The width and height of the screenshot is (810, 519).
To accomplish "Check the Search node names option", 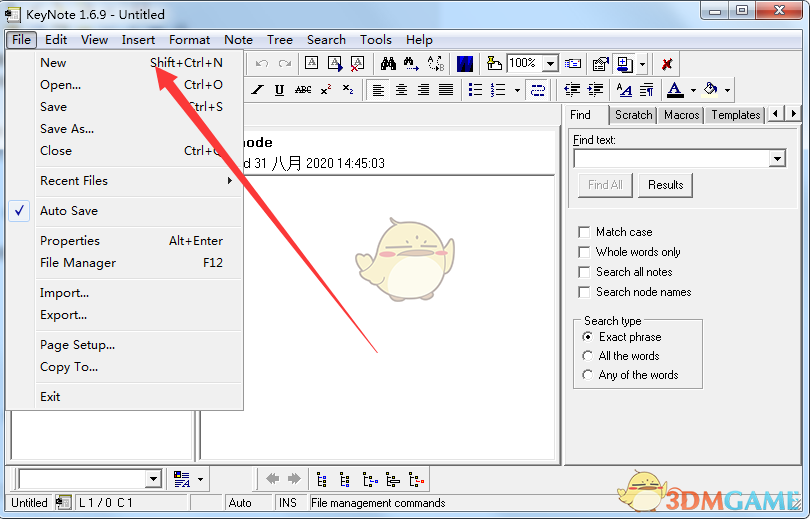I will tap(584, 292).
